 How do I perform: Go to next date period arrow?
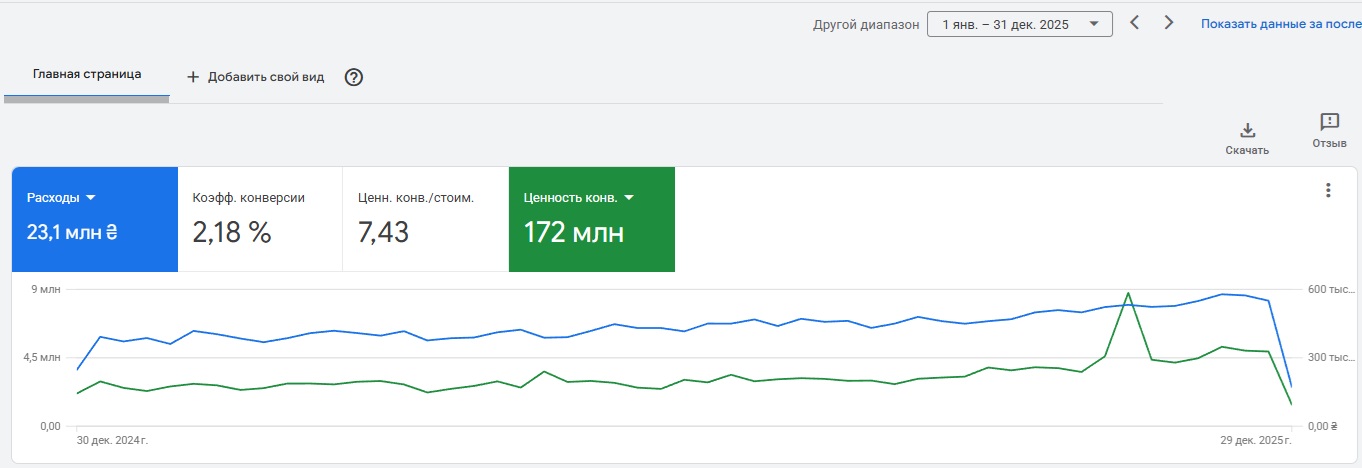pyautogui.click(x=1168, y=23)
